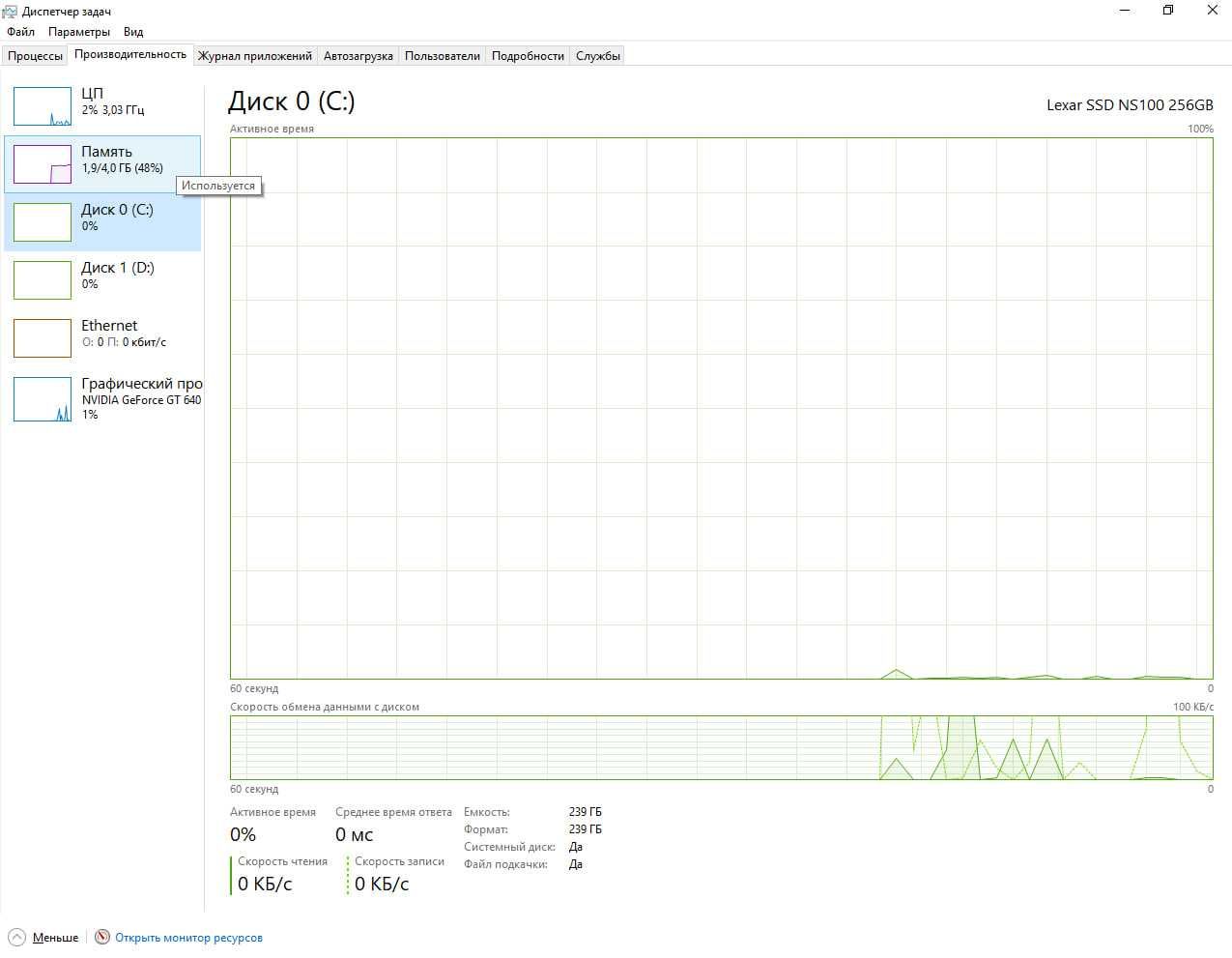Click the Системный диск Да value
The image size is (1232, 958).
click(x=576, y=847)
